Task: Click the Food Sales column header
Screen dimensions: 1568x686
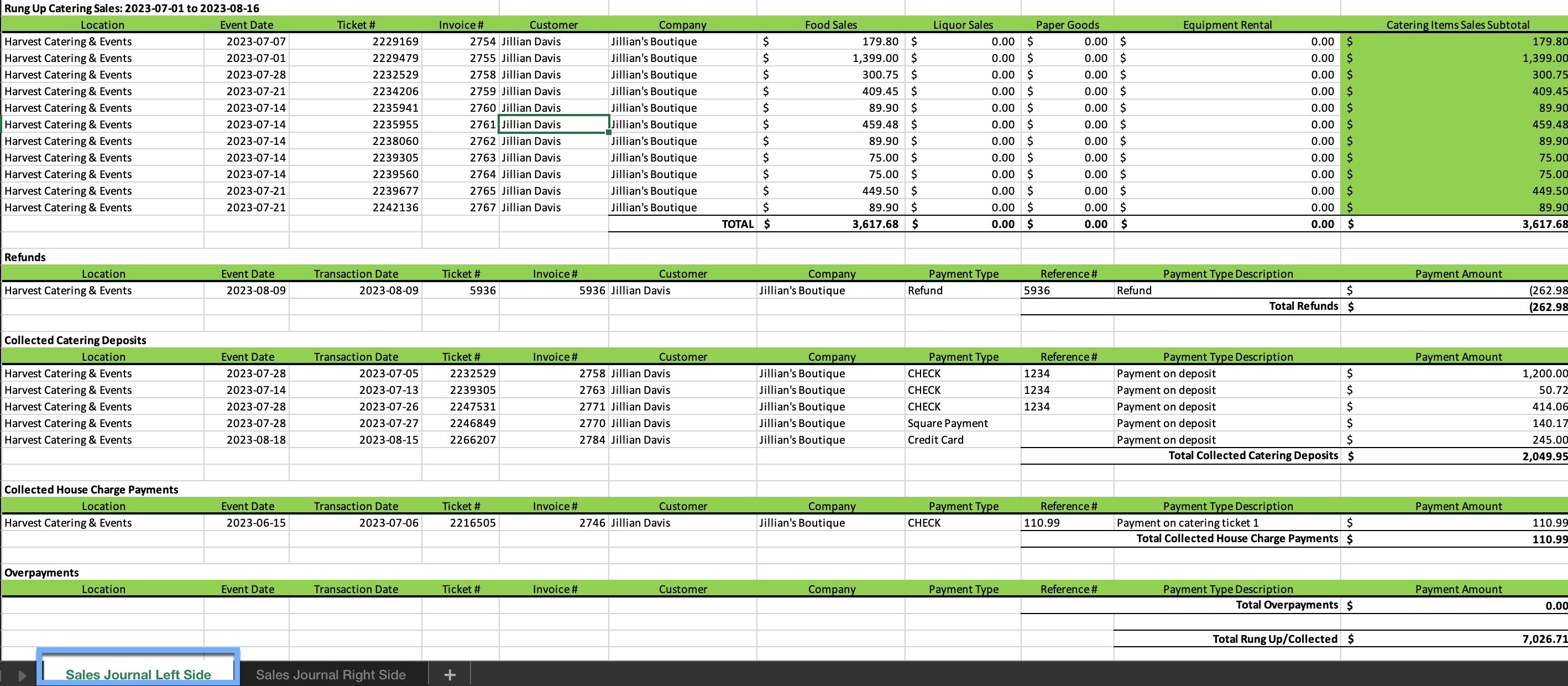Action: tap(830, 25)
